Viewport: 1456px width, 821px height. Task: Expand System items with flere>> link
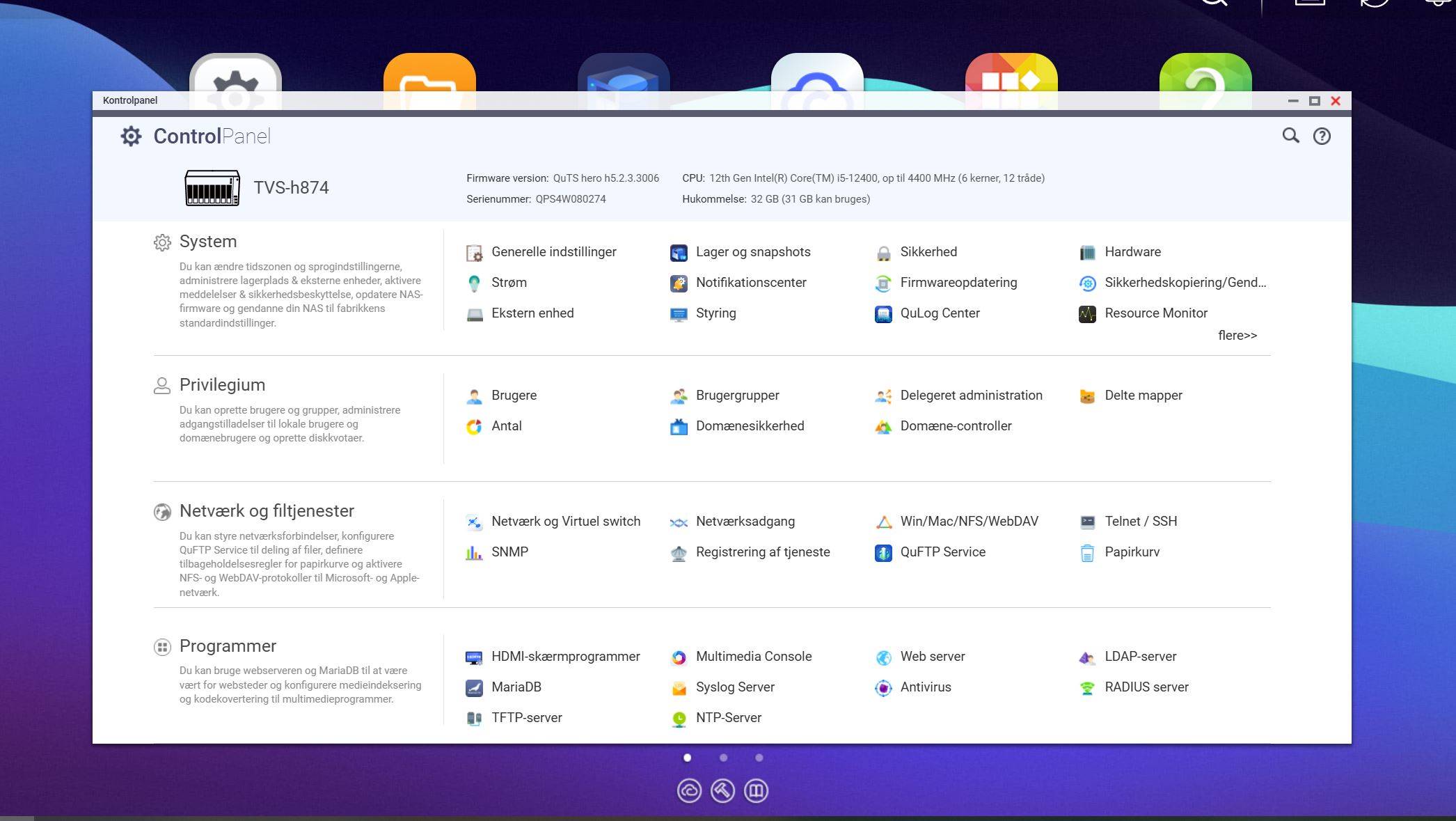pos(1237,336)
